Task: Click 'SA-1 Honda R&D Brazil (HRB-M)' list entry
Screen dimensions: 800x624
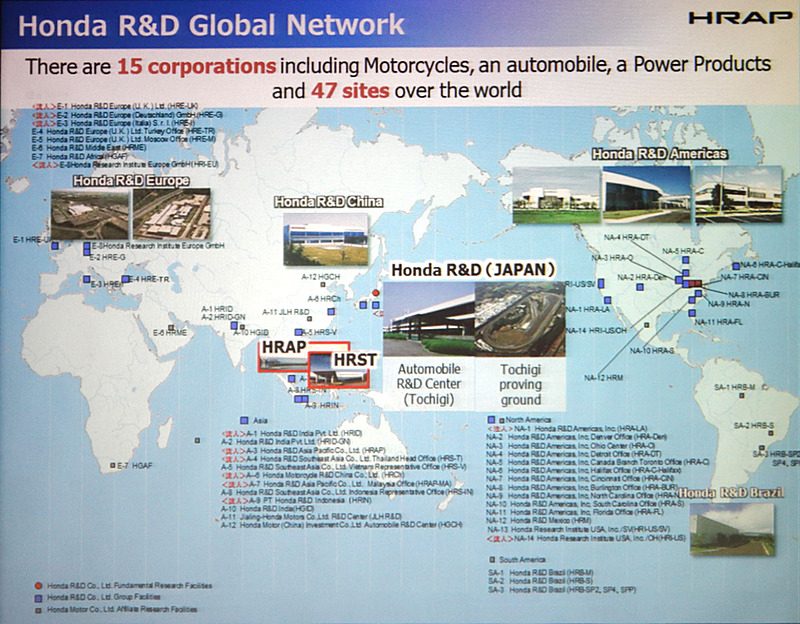Action: coord(541,573)
